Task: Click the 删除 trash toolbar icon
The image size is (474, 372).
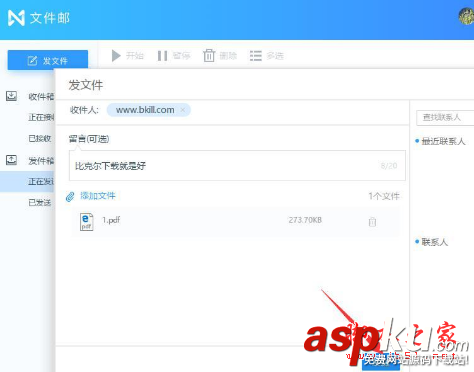Action: [209, 56]
